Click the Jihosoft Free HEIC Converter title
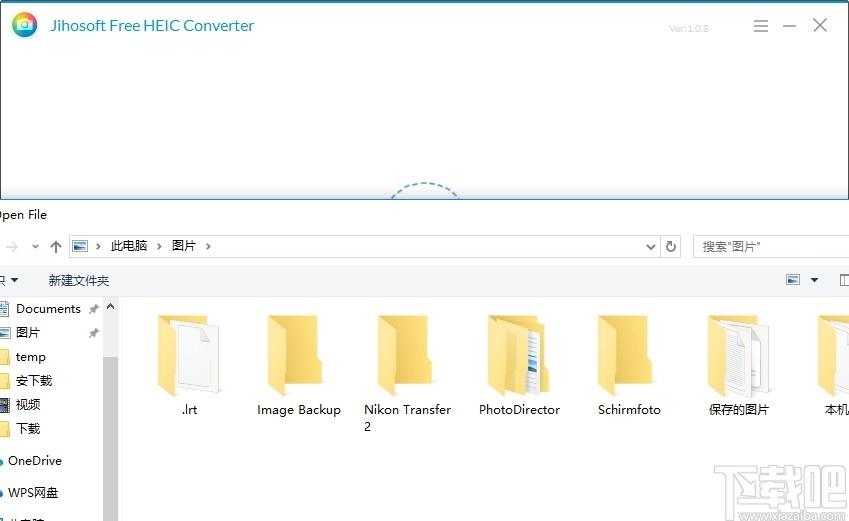The image size is (849, 521). pyautogui.click(x=152, y=25)
